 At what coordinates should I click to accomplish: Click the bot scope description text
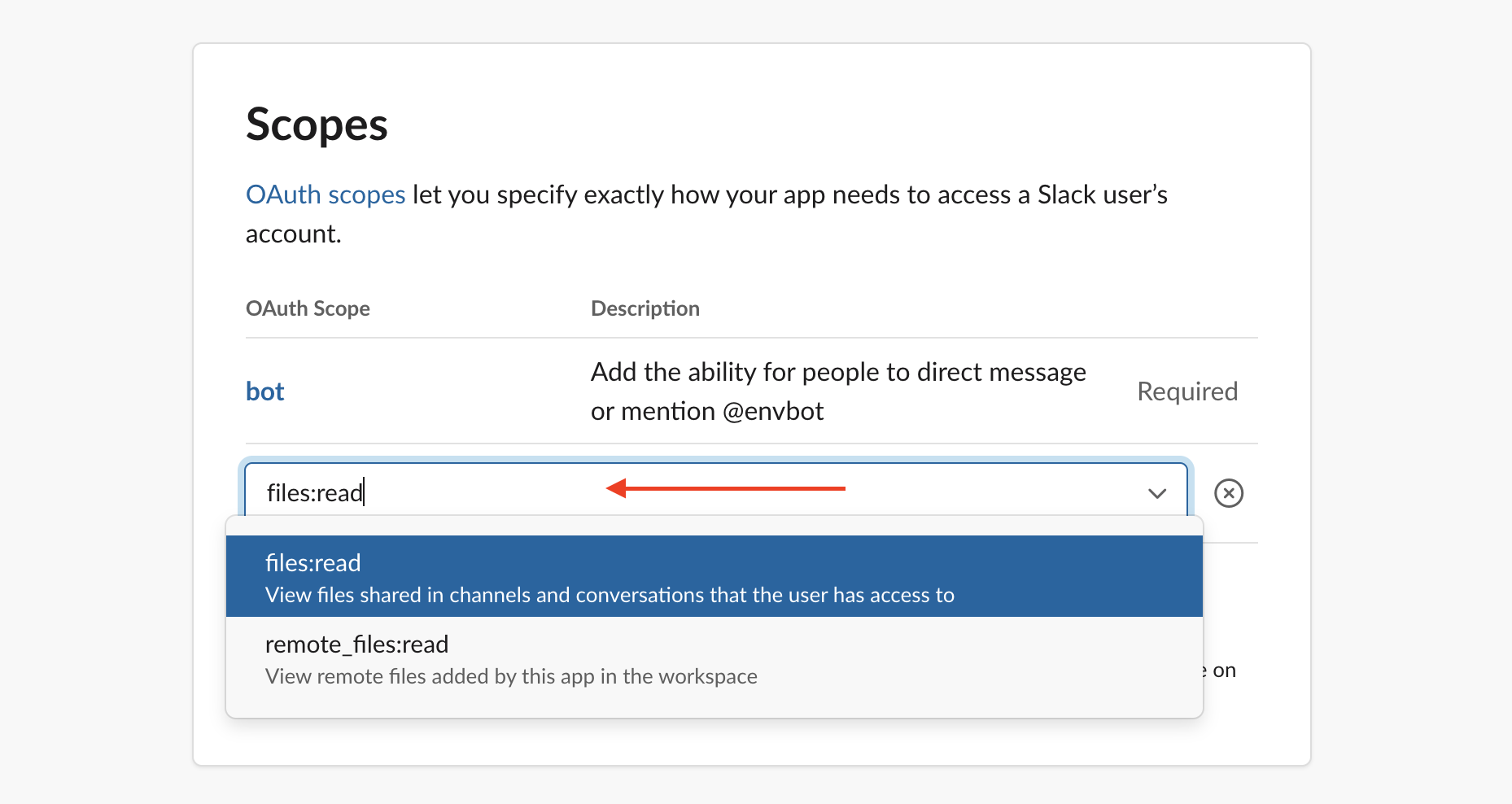click(837, 373)
